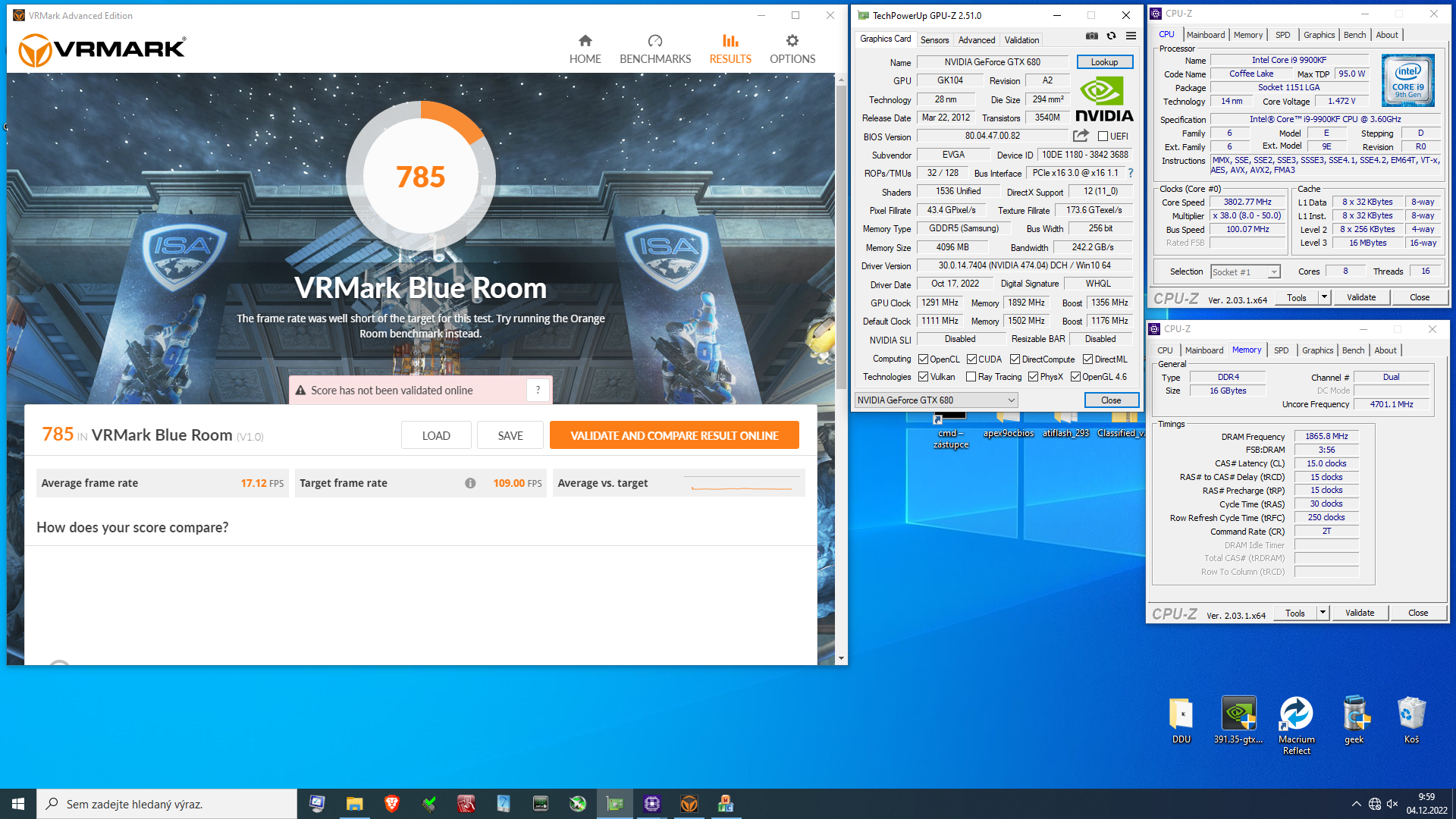Click the Intel Core i9 badge in CPU-Z
This screenshot has width=1456, height=819.
point(1407,80)
